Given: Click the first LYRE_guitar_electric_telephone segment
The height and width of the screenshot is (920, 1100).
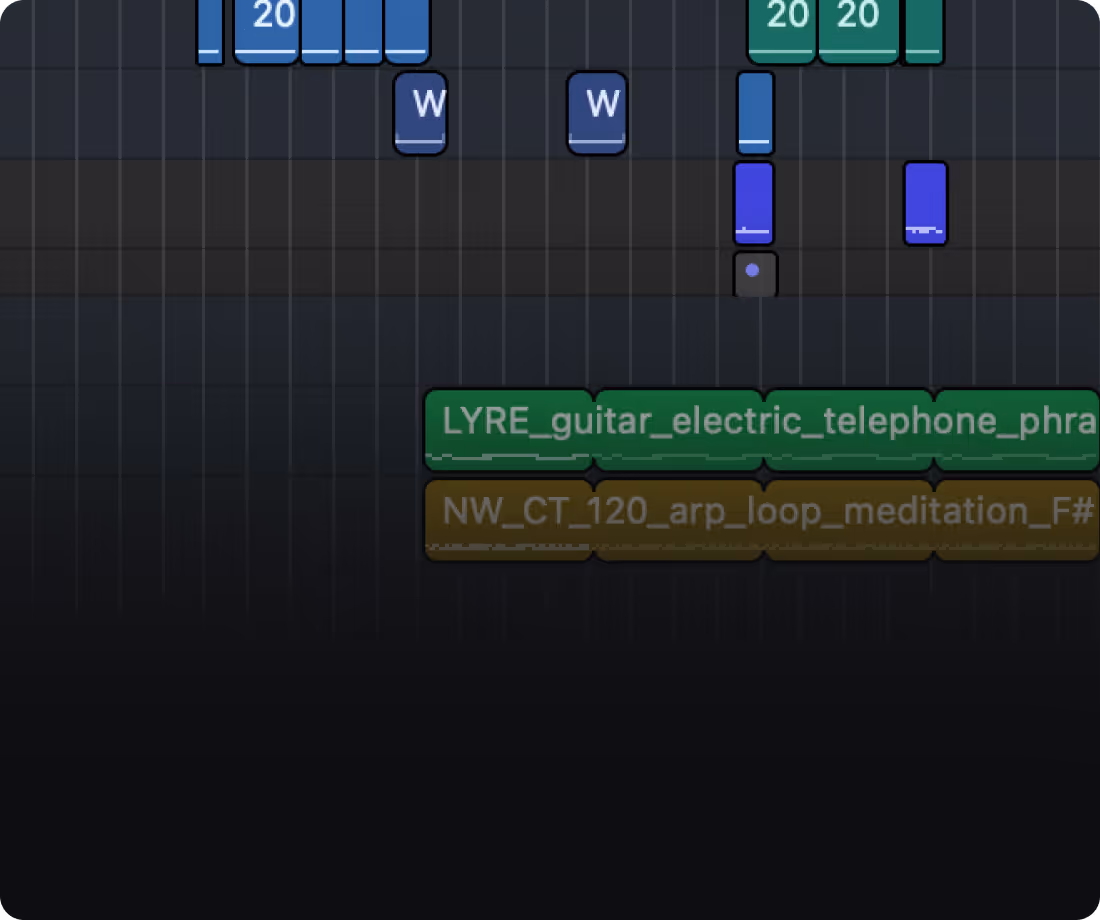Looking at the screenshot, I should (x=507, y=425).
